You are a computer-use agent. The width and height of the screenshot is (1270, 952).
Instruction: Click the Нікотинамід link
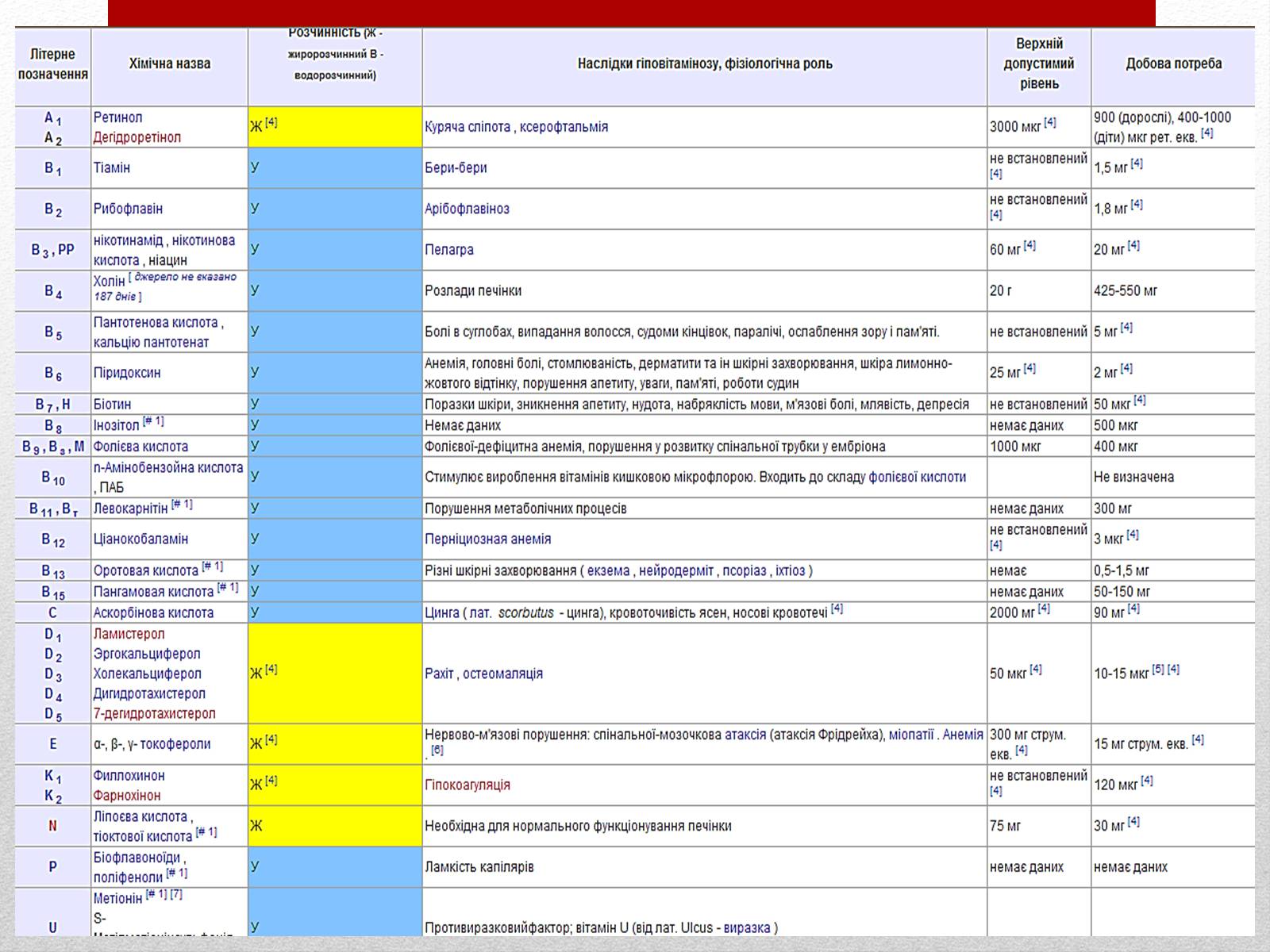click(x=128, y=240)
